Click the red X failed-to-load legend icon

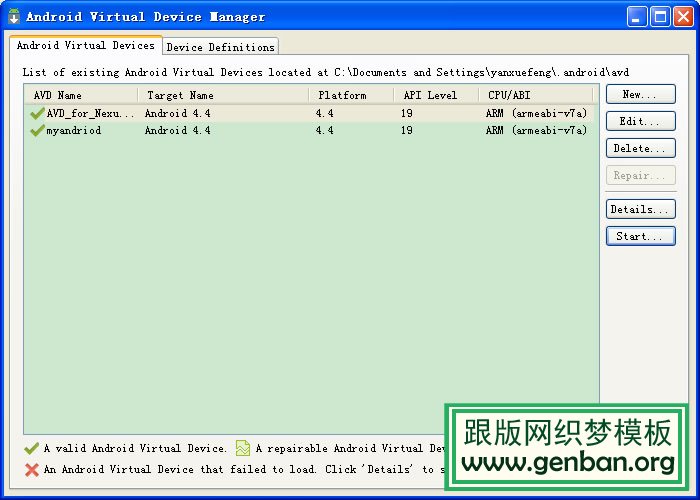click(x=32, y=469)
